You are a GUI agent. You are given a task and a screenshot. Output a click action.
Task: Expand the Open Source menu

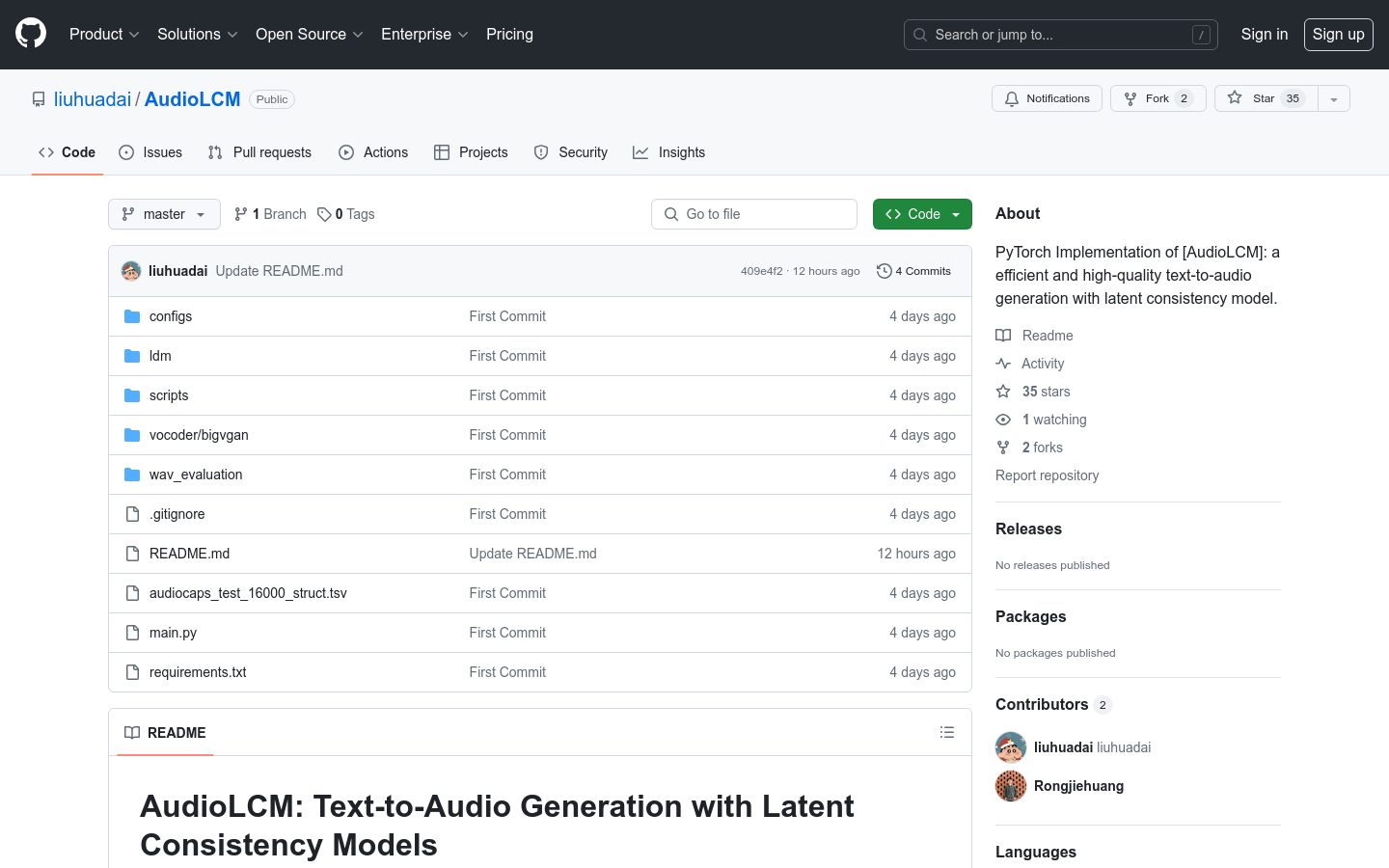click(x=309, y=34)
